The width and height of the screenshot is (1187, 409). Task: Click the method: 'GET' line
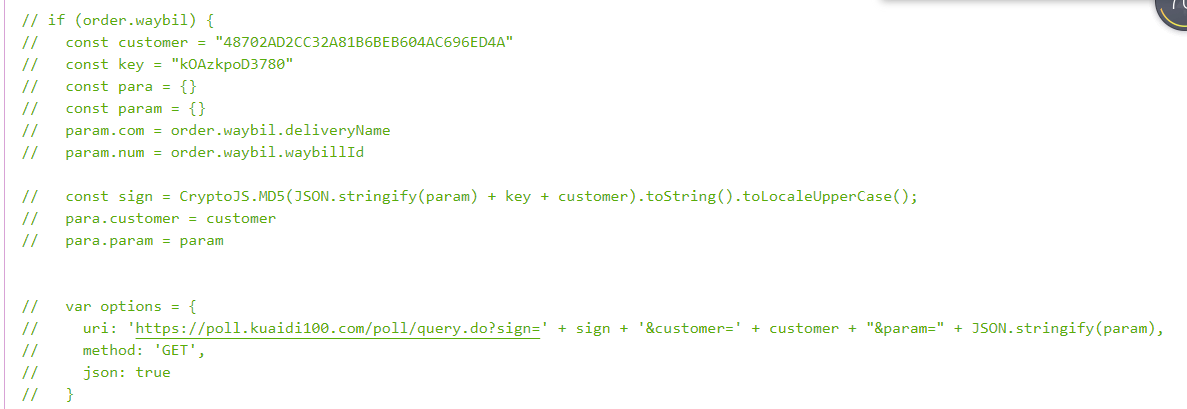click(x=114, y=351)
